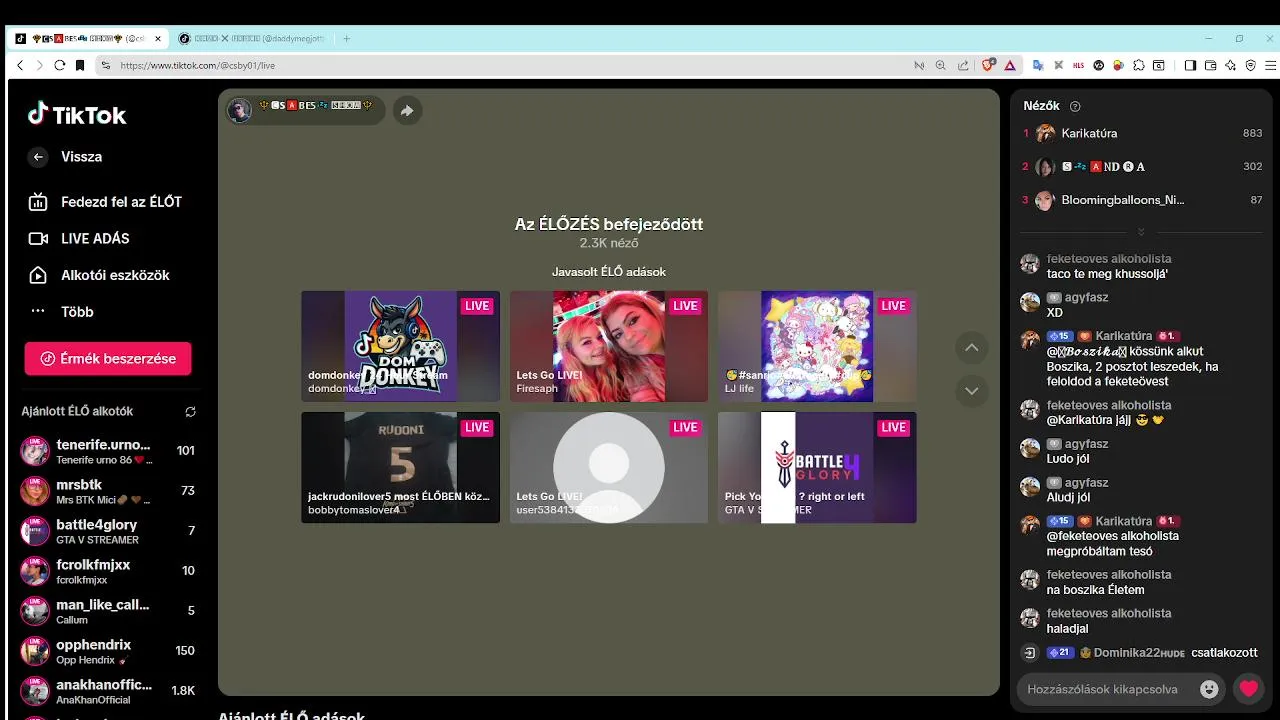Open anakhanofficial live creator
Screen dimensions: 1280x720
[x=108, y=691]
